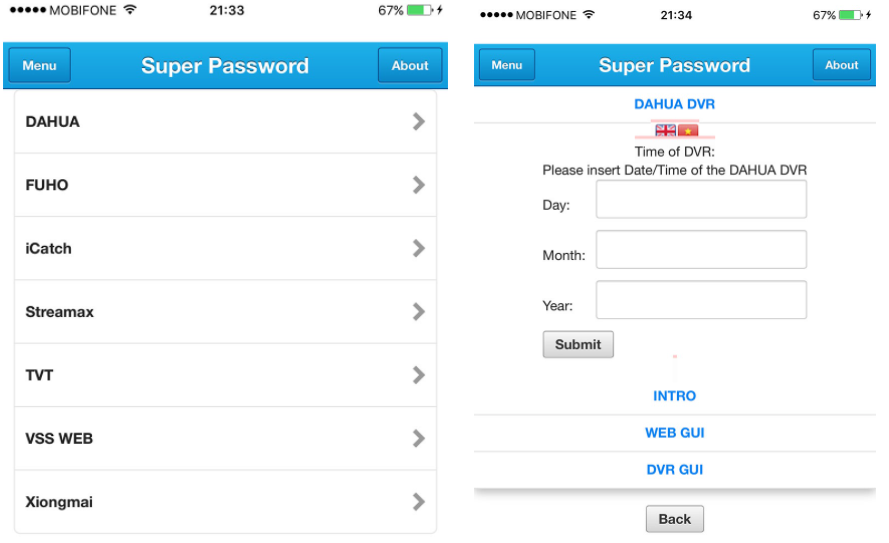Tap the VSS WEB row arrow icon
The height and width of the screenshot is (543, 889).
click(x=419, y=438)
